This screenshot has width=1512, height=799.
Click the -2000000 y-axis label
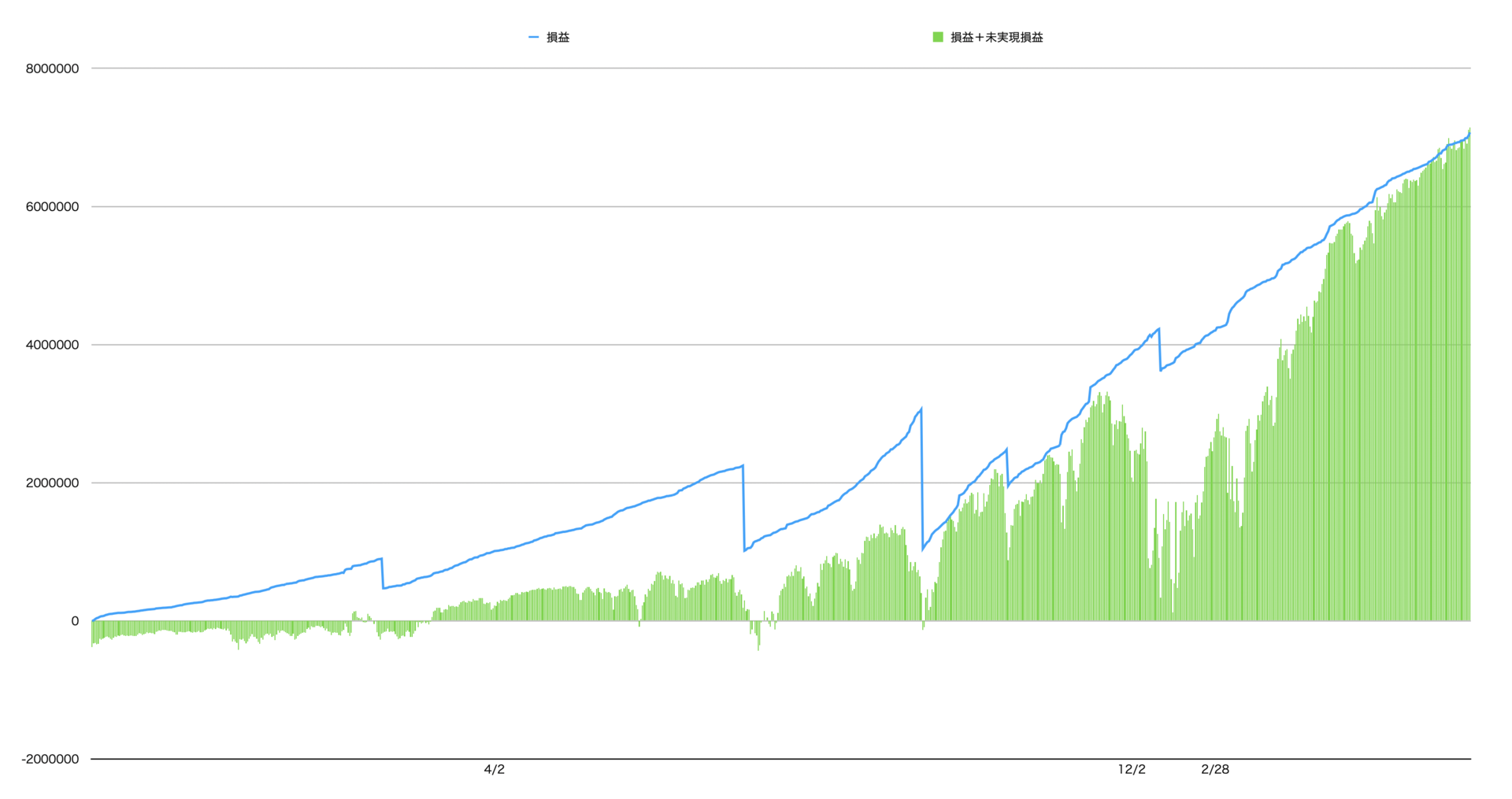(x=50, y=759)
